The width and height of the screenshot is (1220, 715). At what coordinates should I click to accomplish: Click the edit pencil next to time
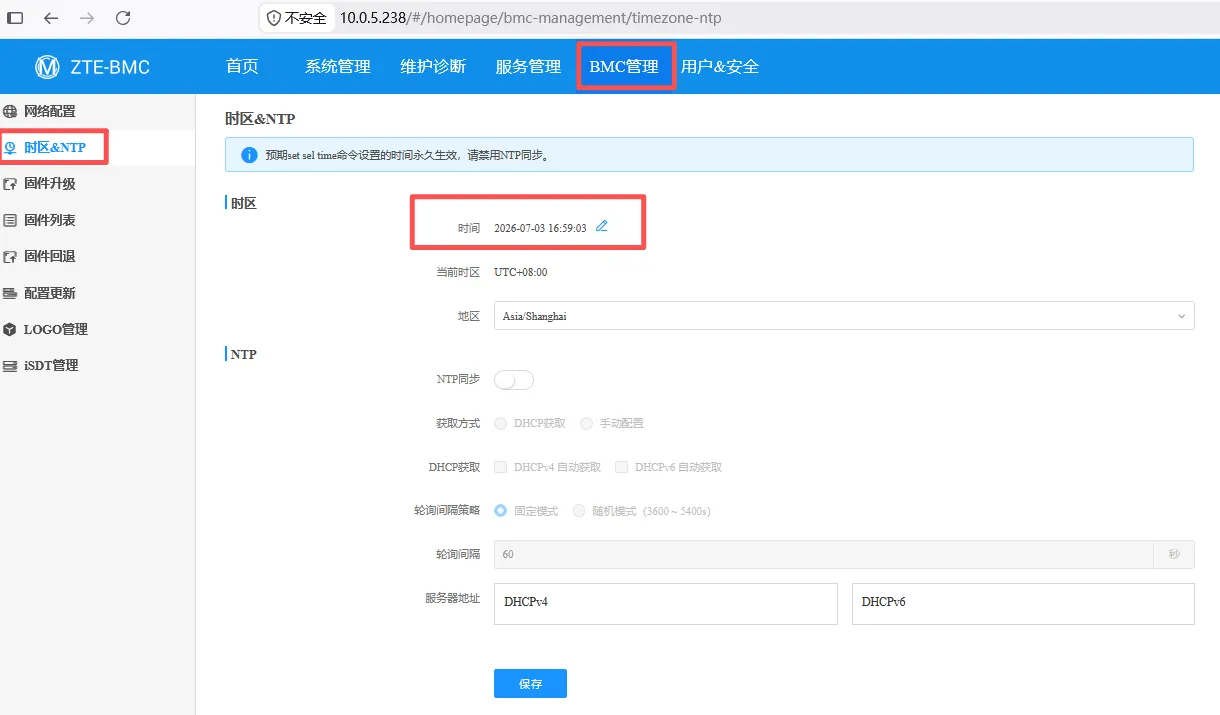point(602,226)
